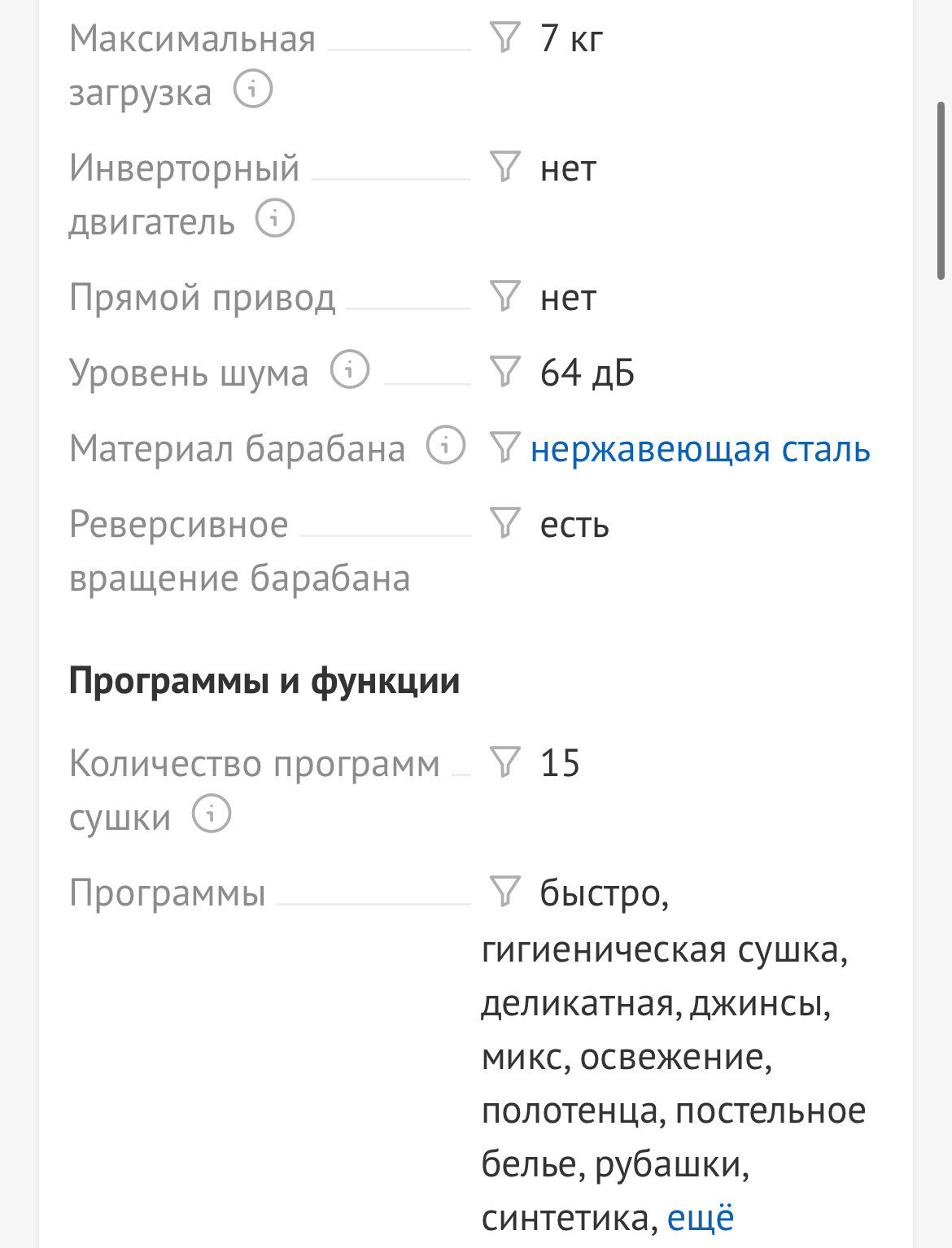Filter by maximum load 7 кг
The width and height of the screenshot is (952, 1248).
[x=504, y=37]
